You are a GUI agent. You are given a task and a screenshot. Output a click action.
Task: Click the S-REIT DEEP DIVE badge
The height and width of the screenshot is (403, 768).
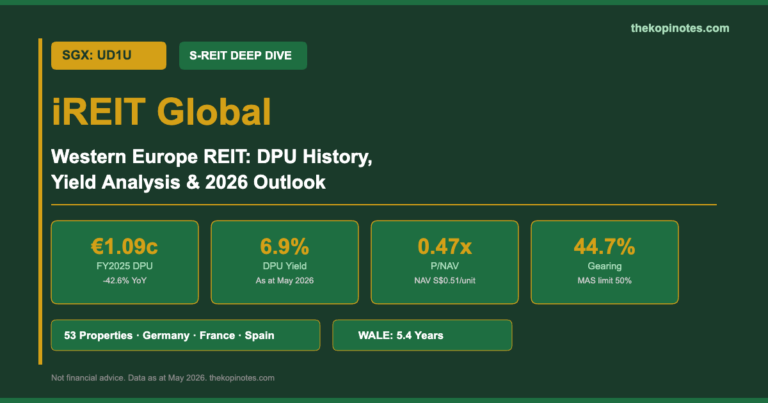[243, 55]
